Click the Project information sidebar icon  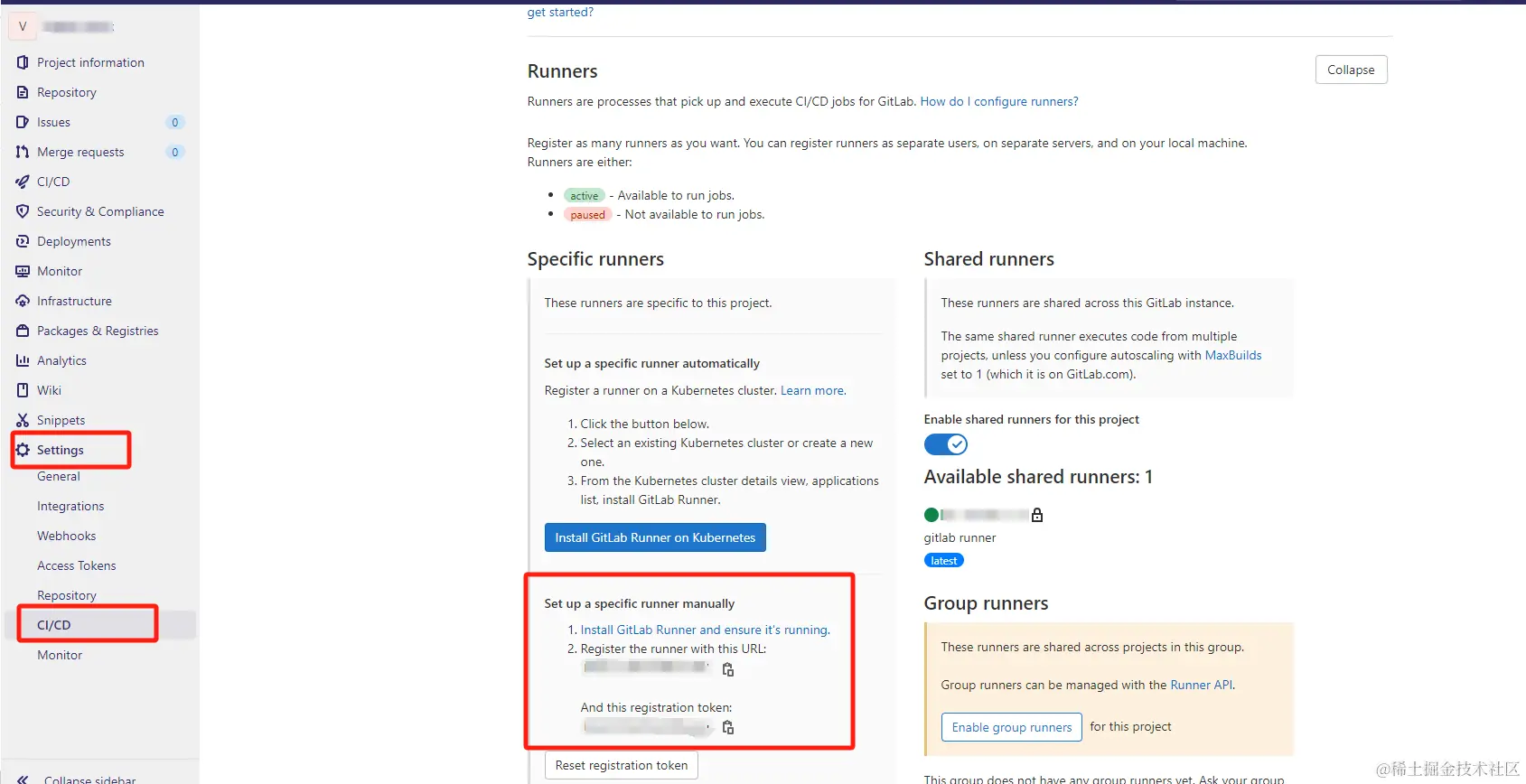coord(23,62)
